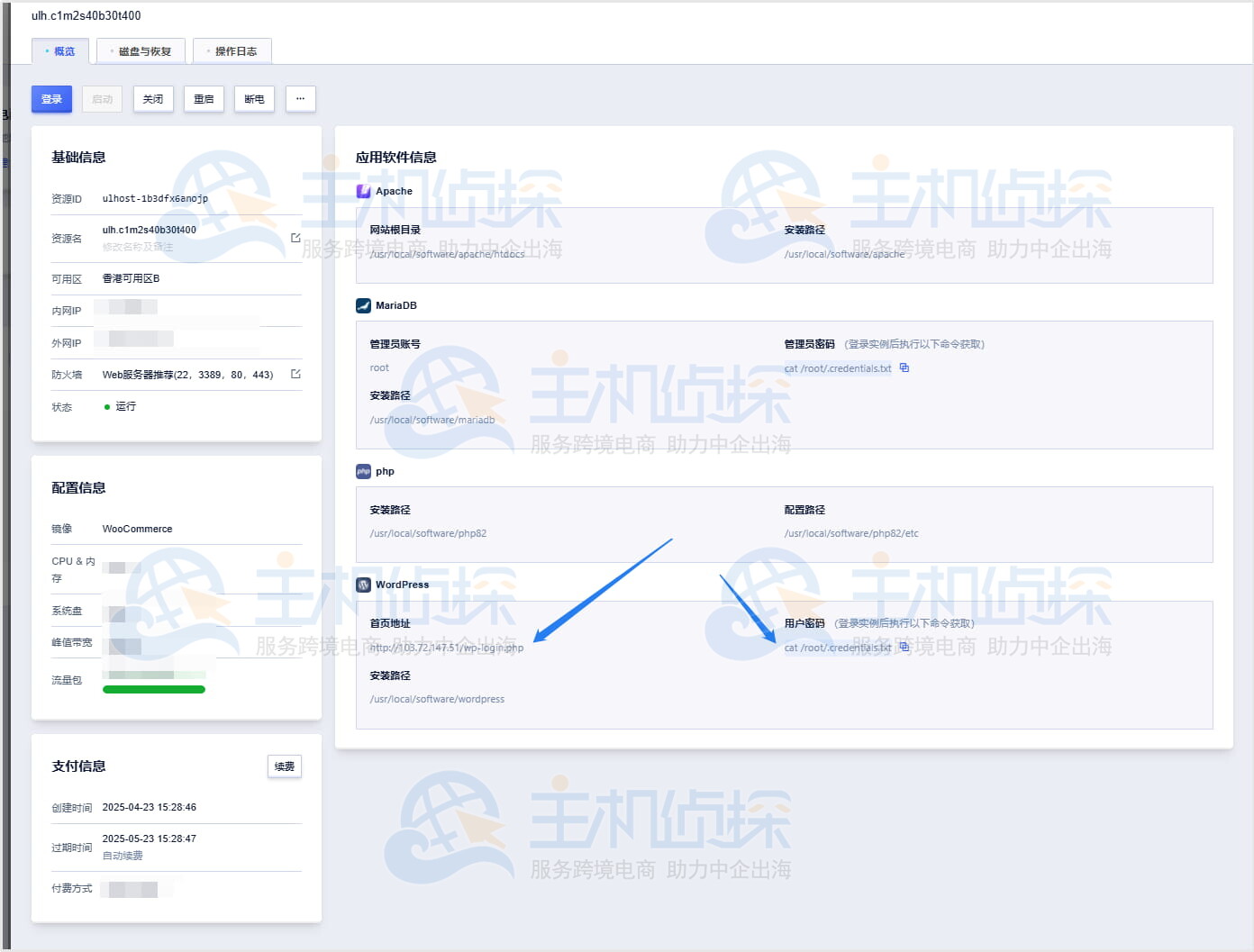
Task: Click the Apache htdocs website root path
Action: click(447, 254)
